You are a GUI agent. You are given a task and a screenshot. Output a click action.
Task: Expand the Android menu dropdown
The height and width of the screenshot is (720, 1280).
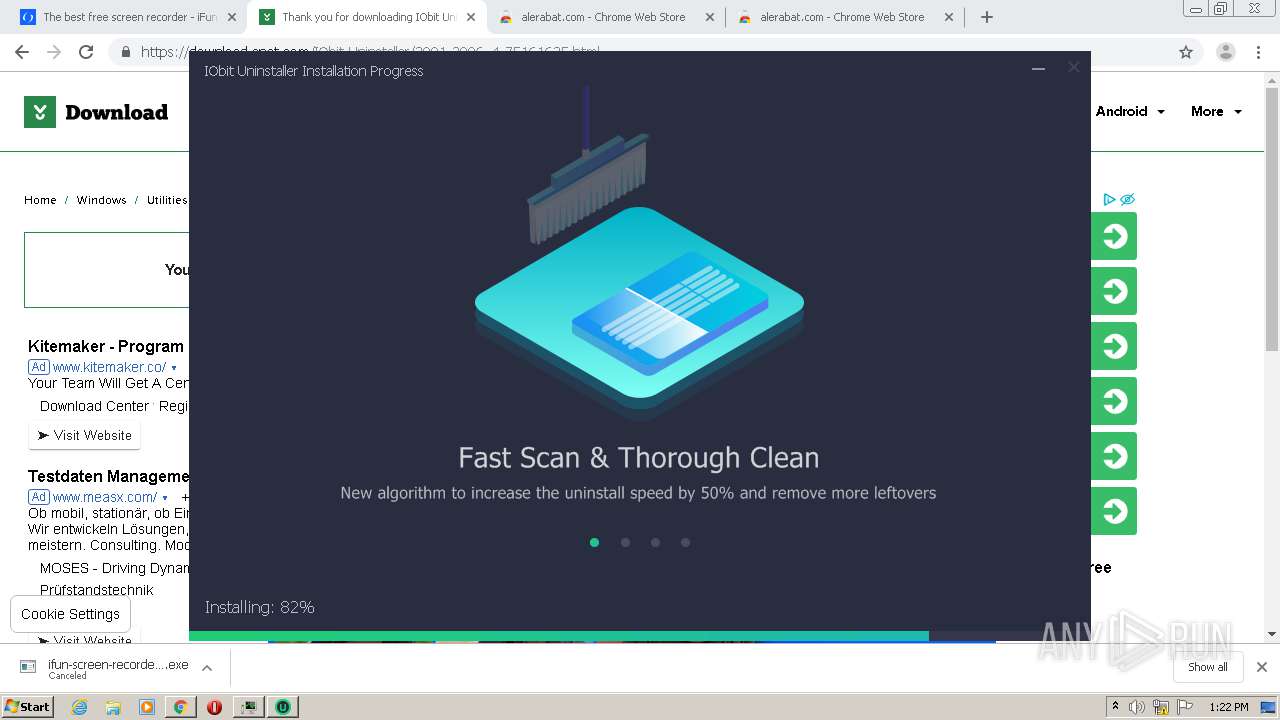point(1130,111)
